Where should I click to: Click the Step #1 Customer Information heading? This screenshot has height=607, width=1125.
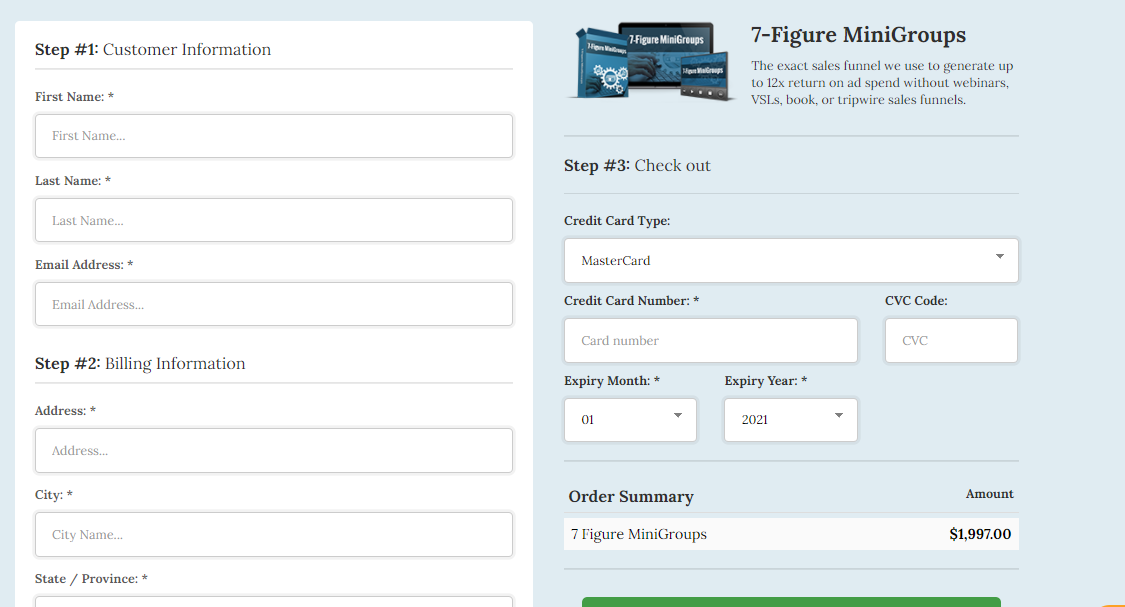(153, 50)
